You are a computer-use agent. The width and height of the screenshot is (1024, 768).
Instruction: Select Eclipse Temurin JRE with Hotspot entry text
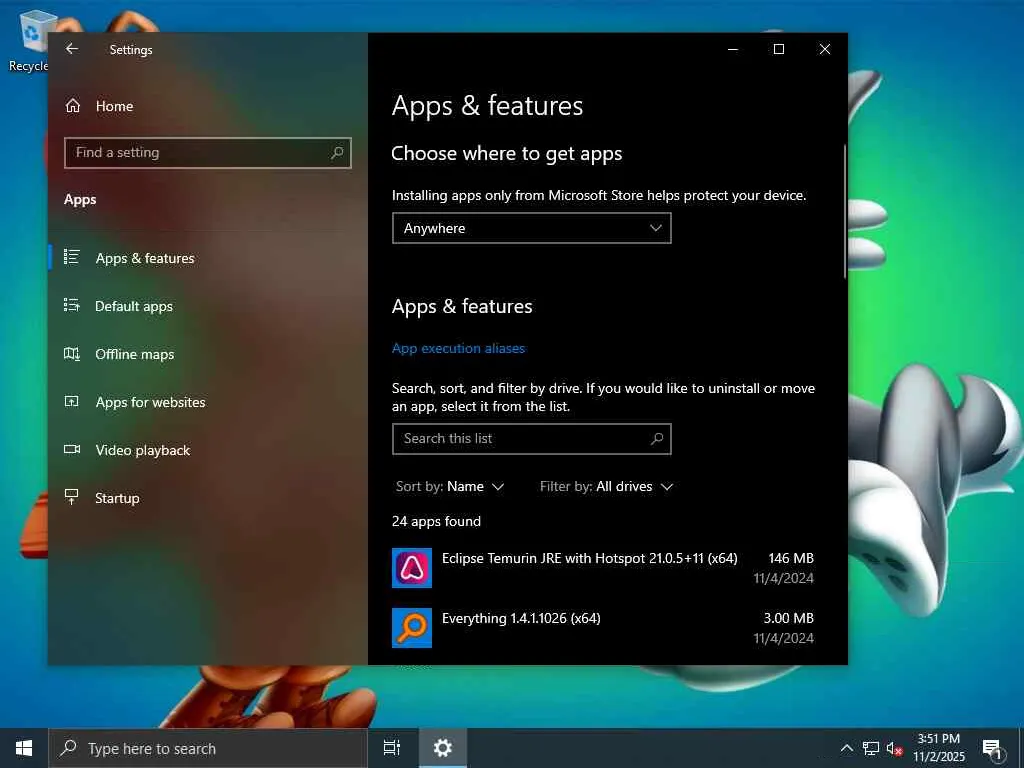tap(590, 558)
